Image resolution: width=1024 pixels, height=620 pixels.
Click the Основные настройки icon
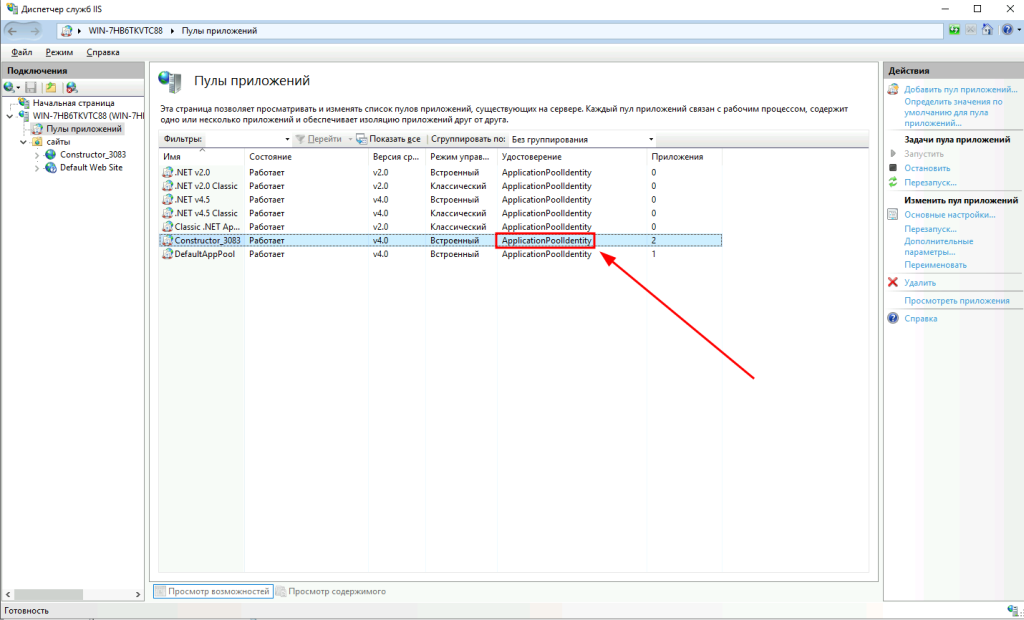893,214
